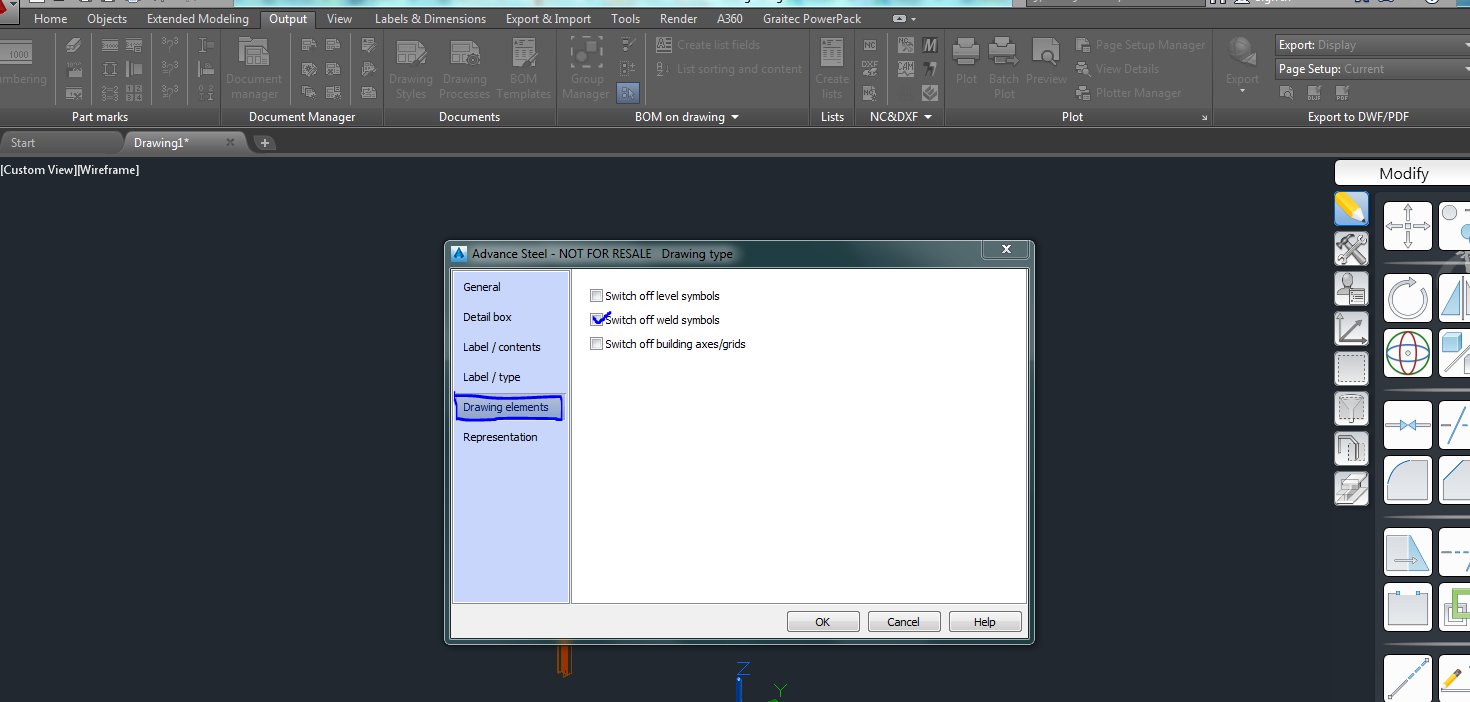Click Plotter Manager
The height and width of the screenshot is (702, 1470).
1128,93
